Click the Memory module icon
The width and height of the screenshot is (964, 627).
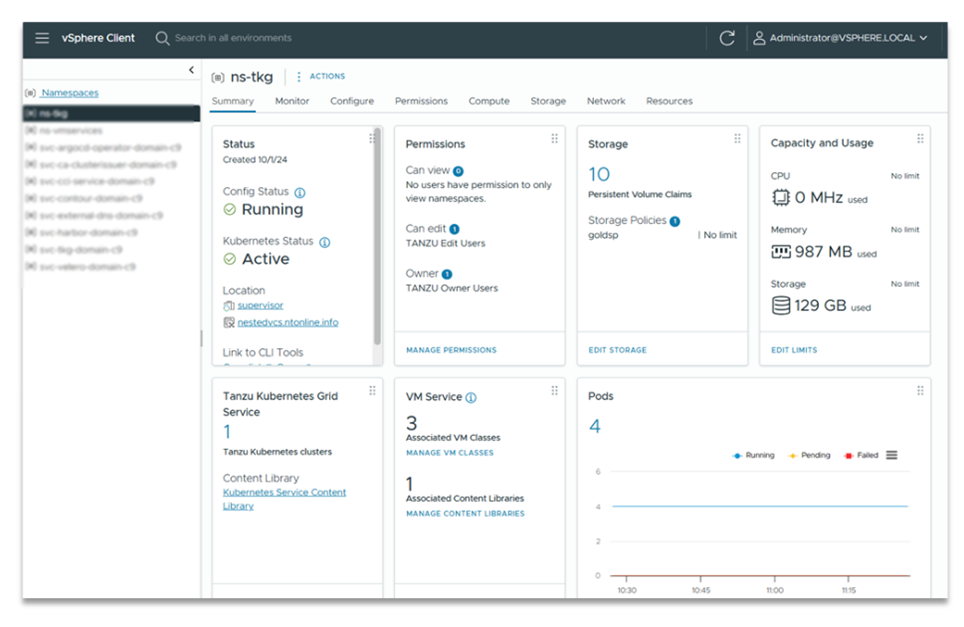pos(781,252)
